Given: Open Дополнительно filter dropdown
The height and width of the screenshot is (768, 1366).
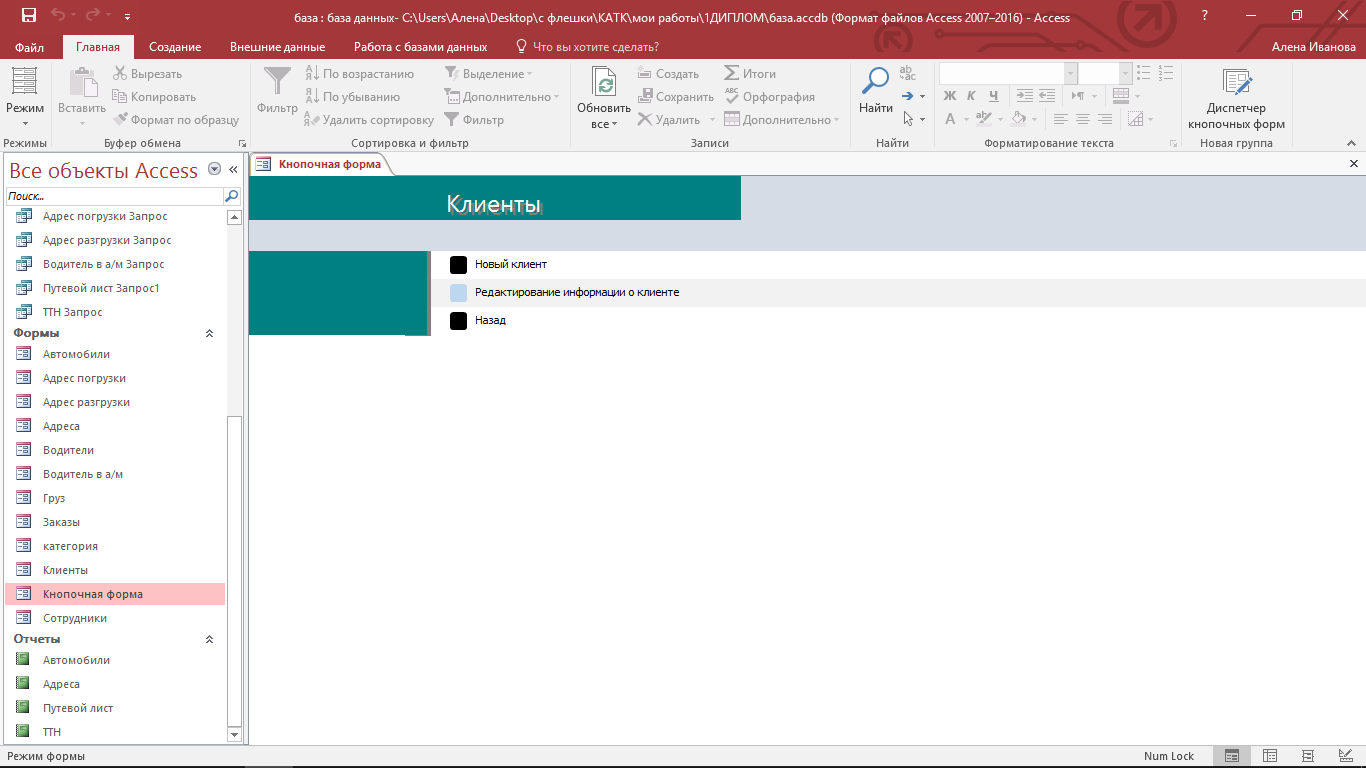Looking at the screenshot, I should pyautogui.click(x=502, y=97).
